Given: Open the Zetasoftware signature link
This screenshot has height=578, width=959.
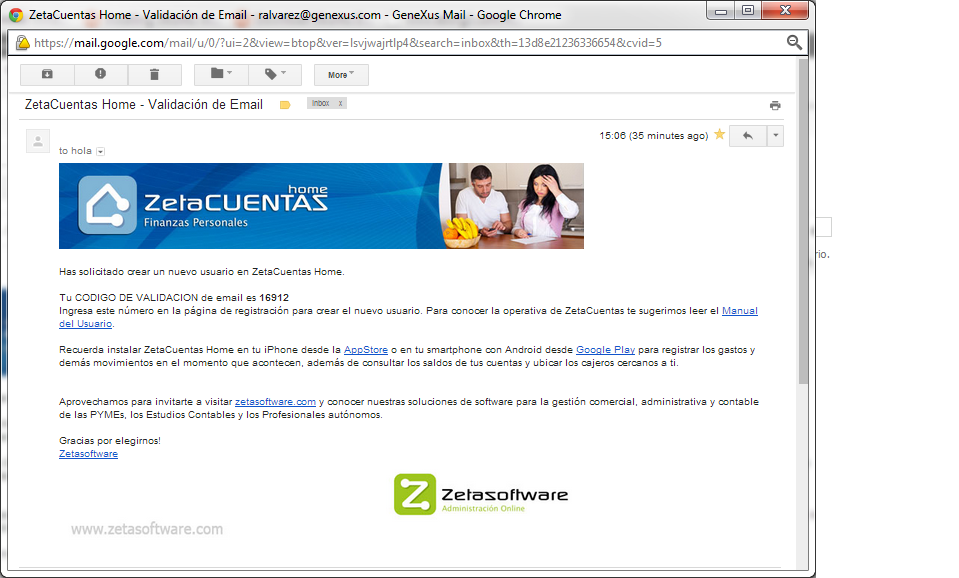Looking at the screenshot, I should click(x=88, y=454).
